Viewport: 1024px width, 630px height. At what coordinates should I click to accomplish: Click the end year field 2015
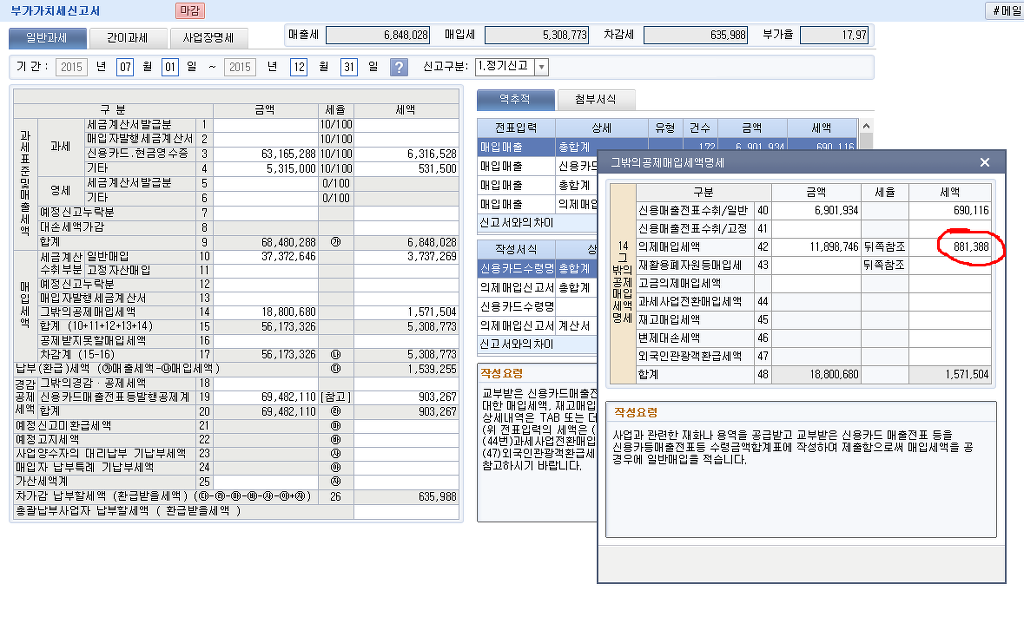pos(240,67)
